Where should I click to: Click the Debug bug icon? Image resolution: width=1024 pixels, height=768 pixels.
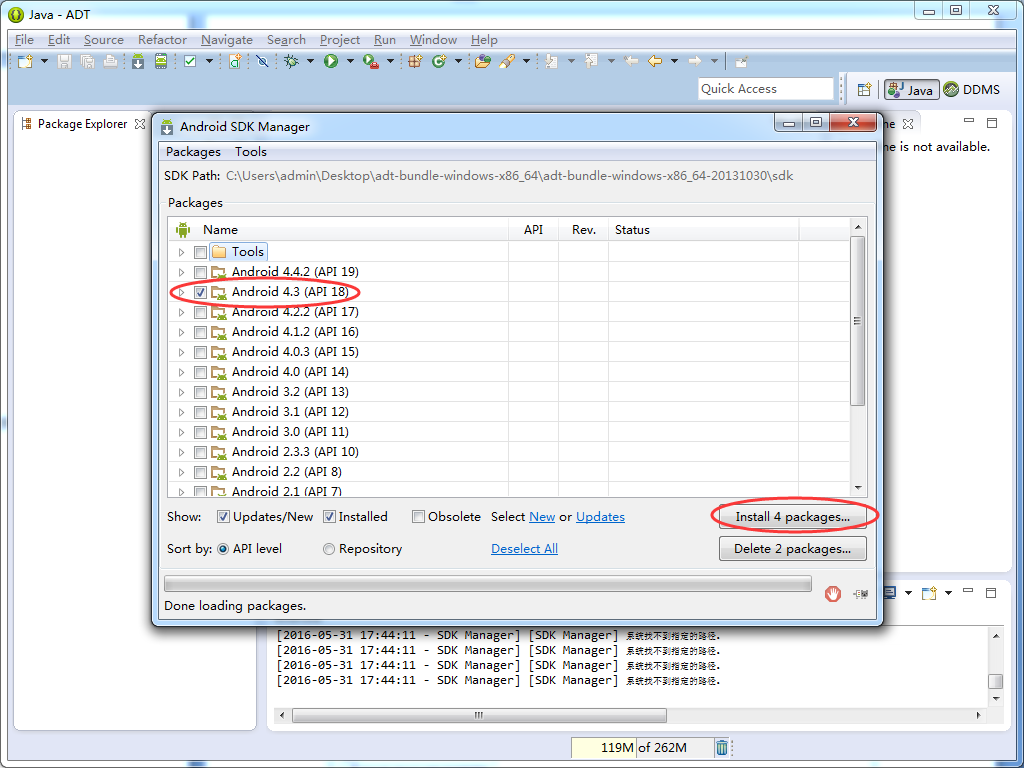pos(291,61)
